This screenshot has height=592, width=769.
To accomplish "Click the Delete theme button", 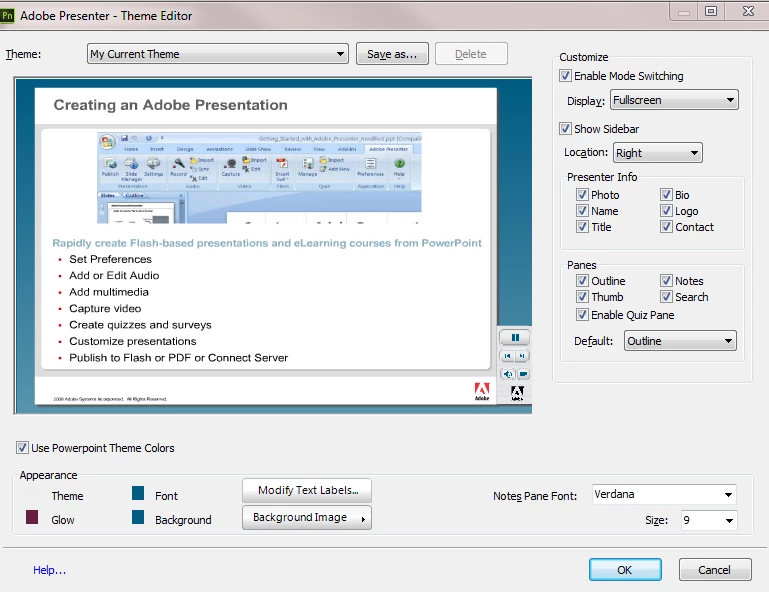I will 471,54.
